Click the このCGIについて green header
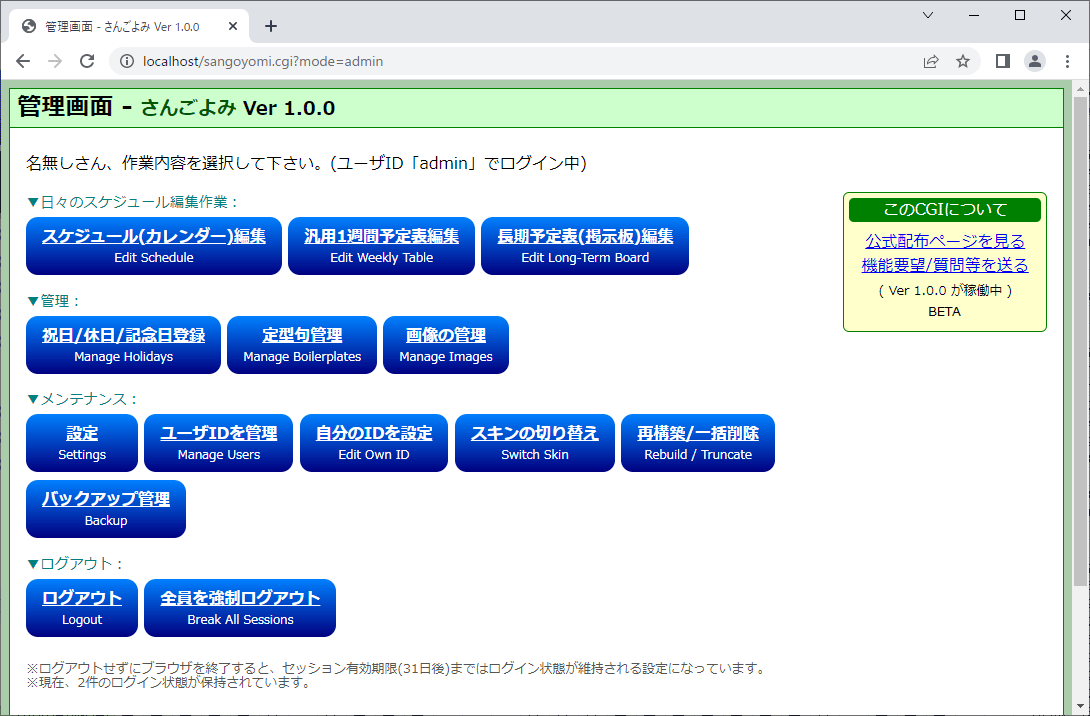Image resolution: width=1090 pixels, height=716 pixels. 945,209
